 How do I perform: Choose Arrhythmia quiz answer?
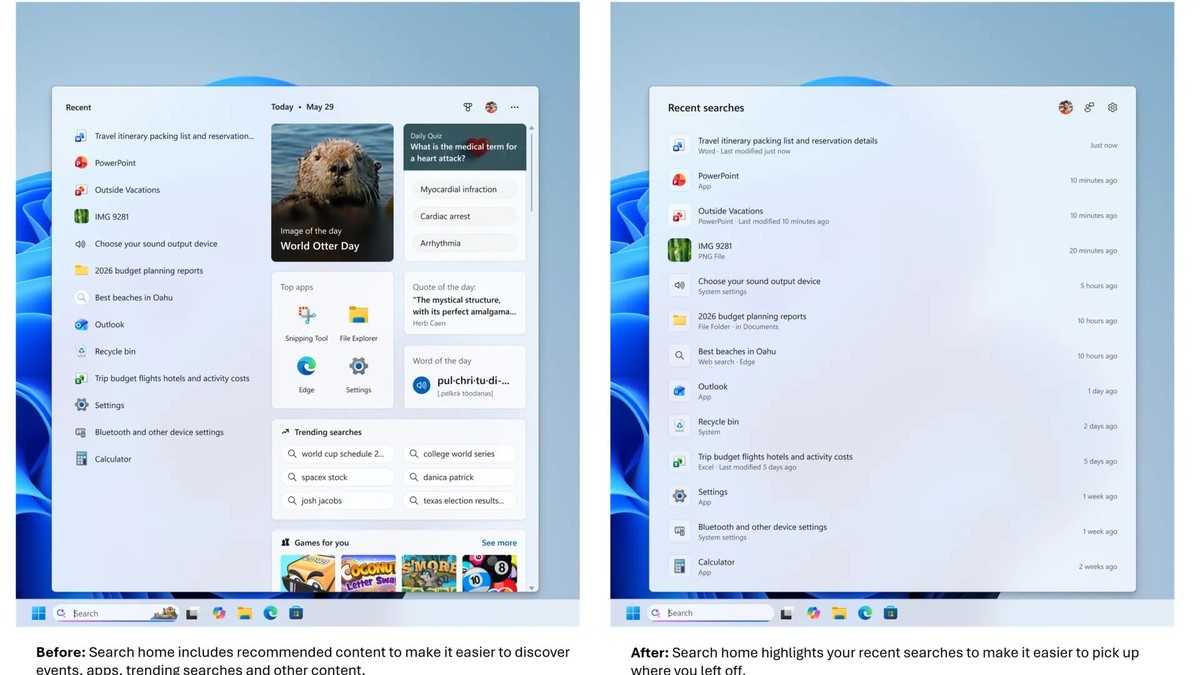465,243
